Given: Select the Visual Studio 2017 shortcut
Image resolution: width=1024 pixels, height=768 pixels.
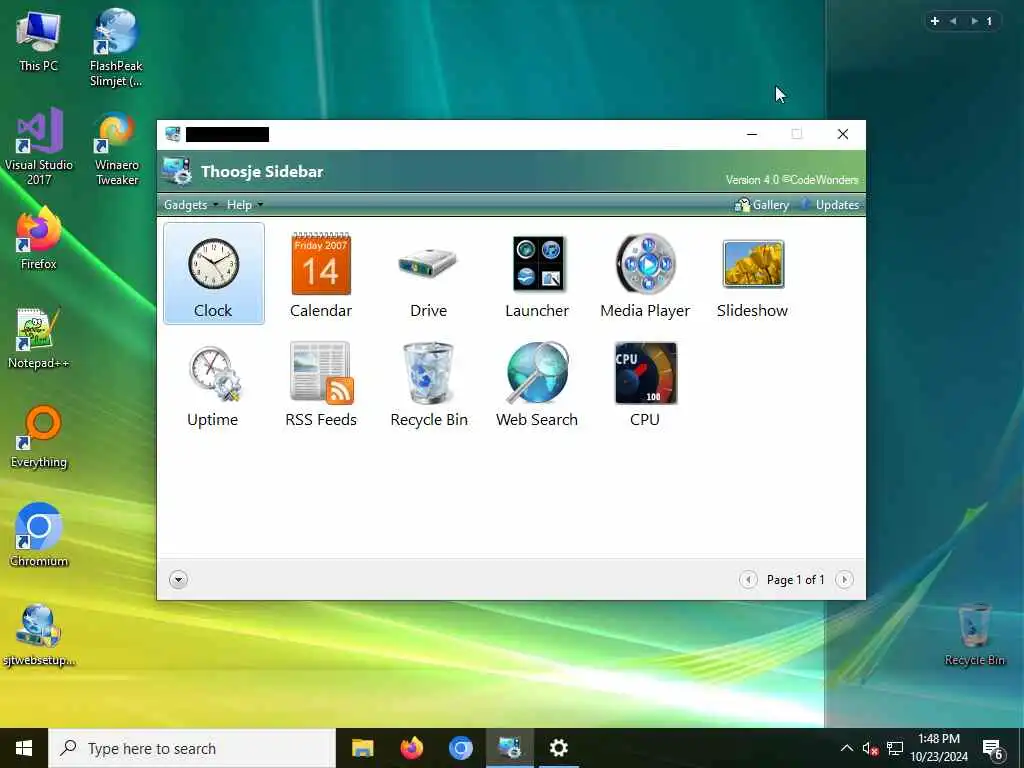Looking at the screenshot, I should (x=39, y=146).
